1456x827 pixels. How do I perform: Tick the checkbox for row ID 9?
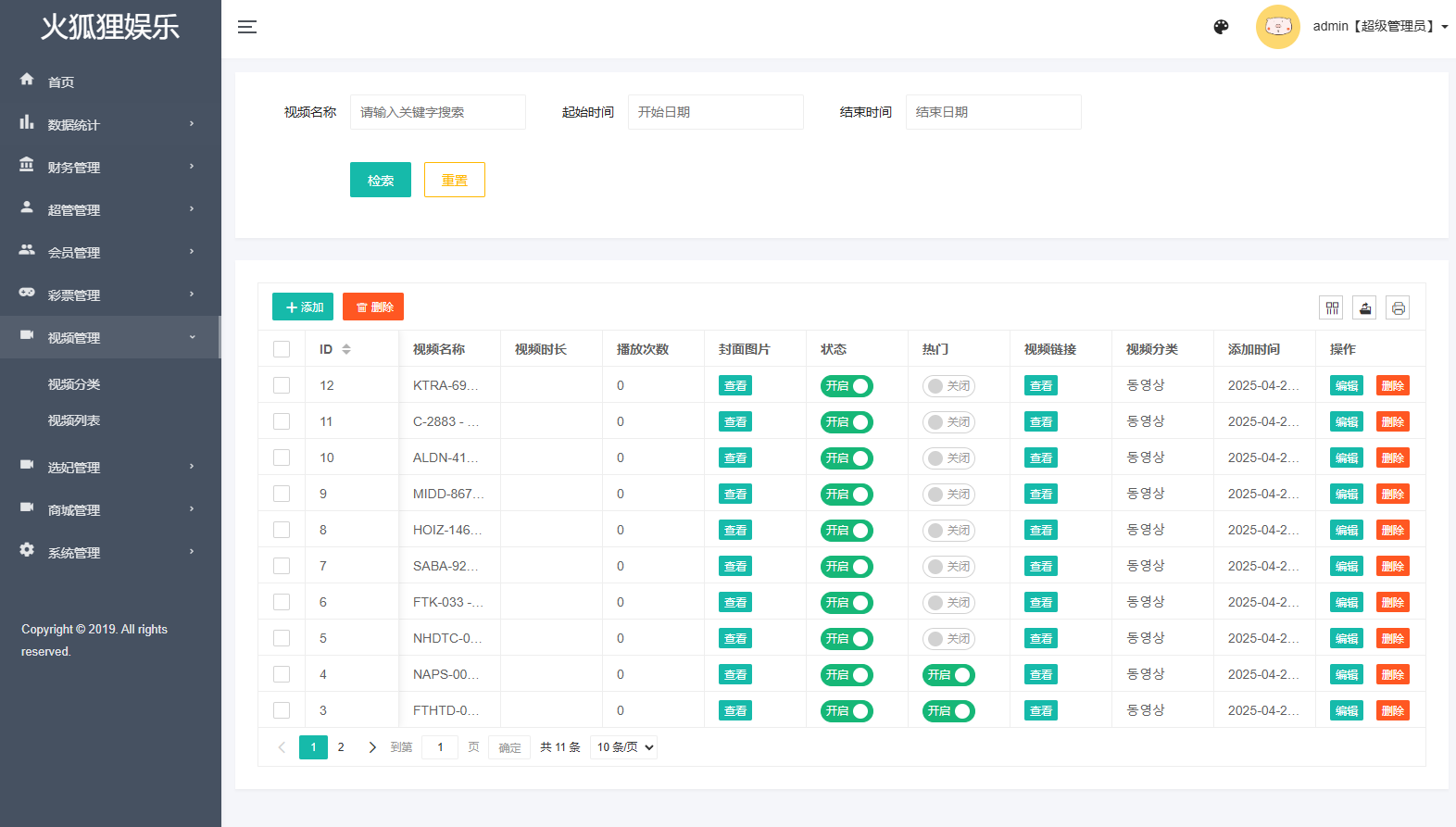tap(282, 494)
